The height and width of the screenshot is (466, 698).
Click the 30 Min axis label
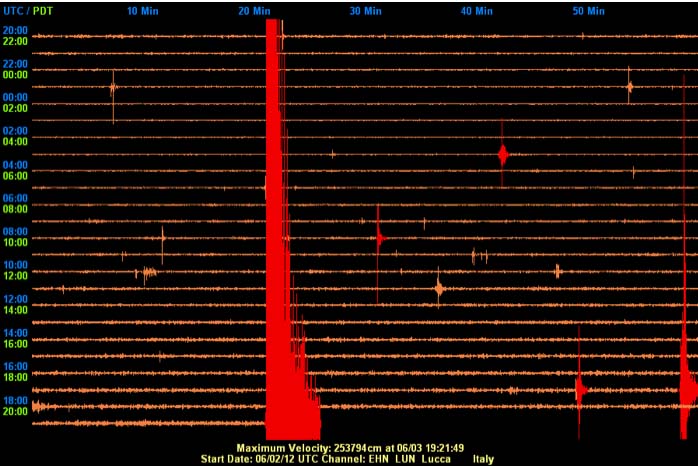(x=365, y=11)
